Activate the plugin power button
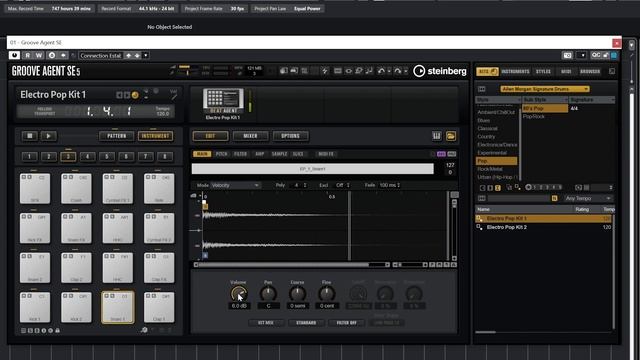This screenshot has width=640, height=360. [14, 56]
